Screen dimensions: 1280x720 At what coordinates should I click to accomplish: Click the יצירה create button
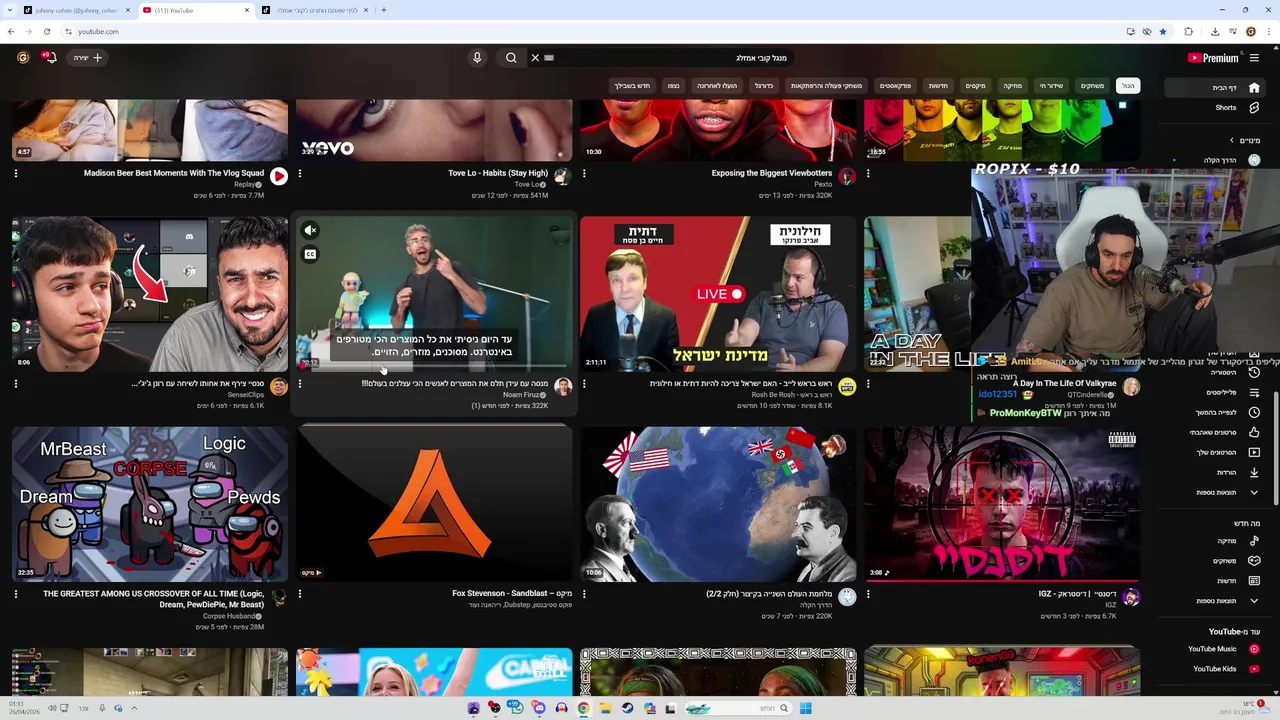[88, 58]
